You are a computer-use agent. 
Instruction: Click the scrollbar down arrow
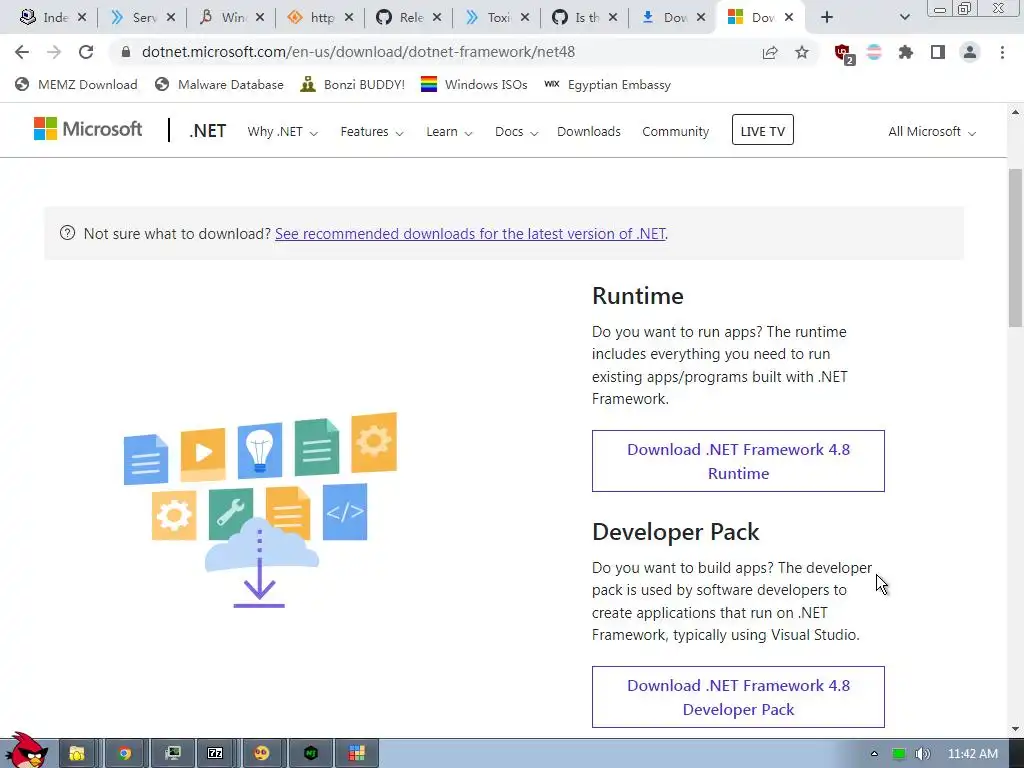(1015, 729)
